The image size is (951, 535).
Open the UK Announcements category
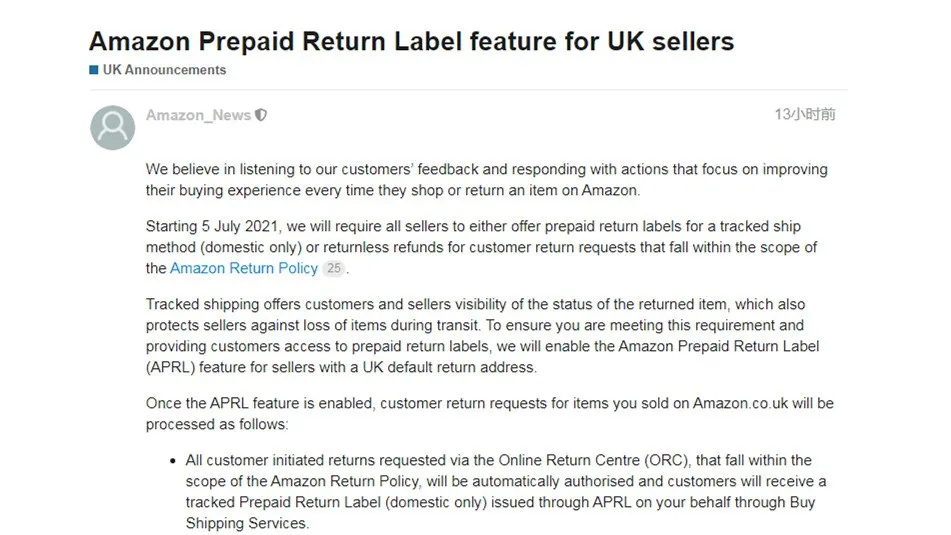click(164, 70)
